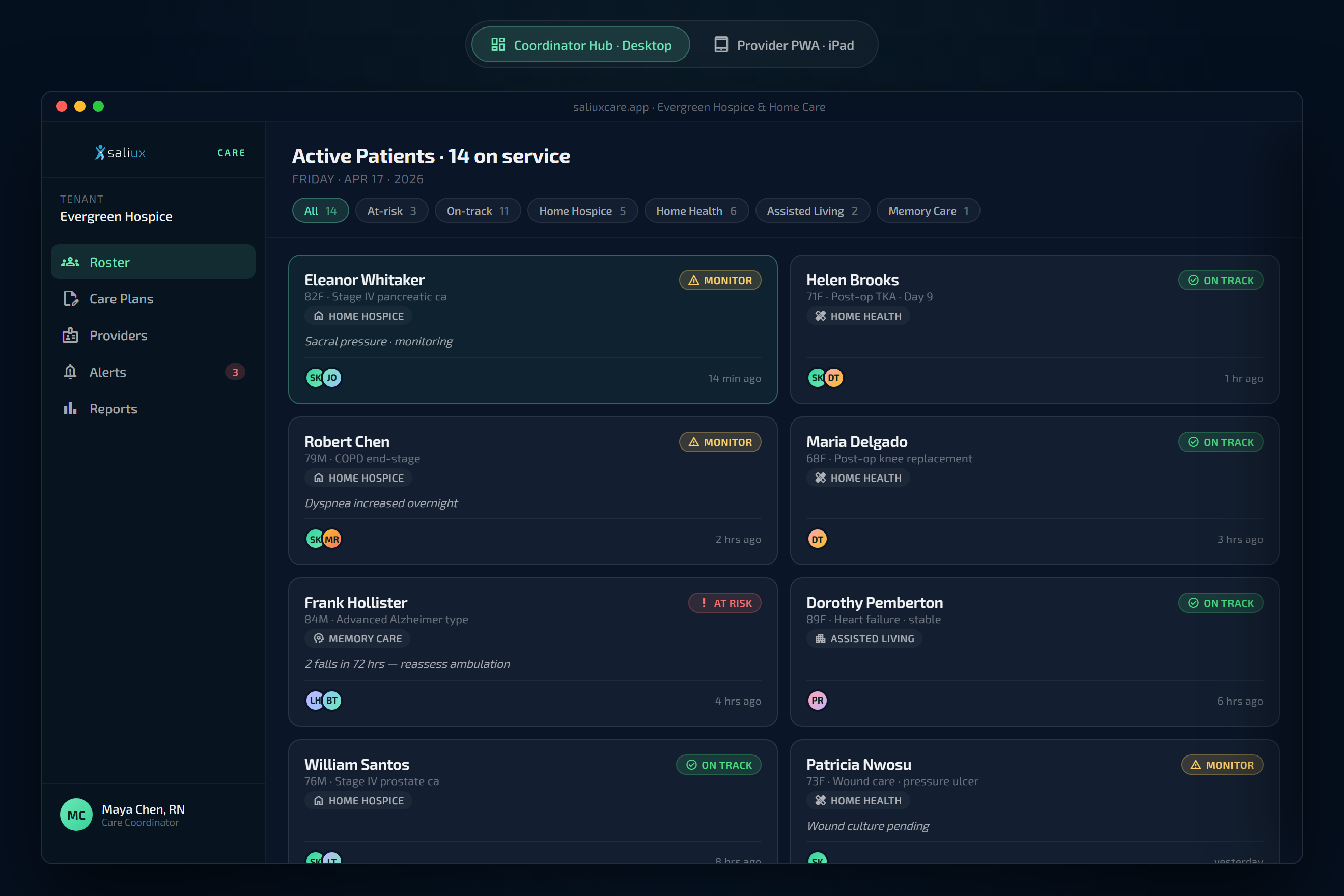Click Maria Delgado's ON TRACK badge
Screen dimensions: 1344x896
[1221, 442]
